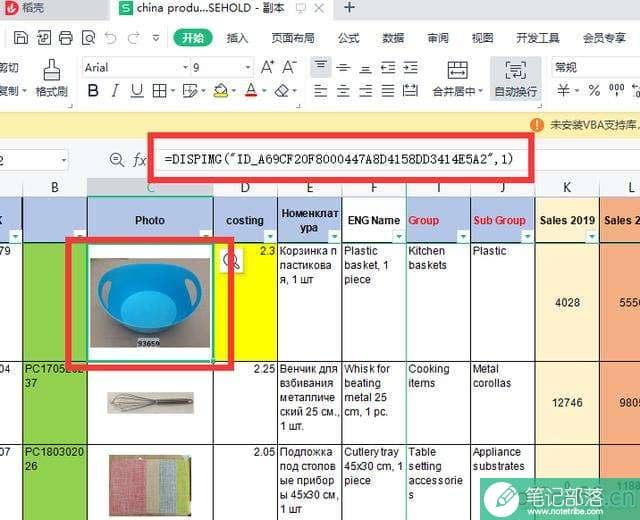Align text right
The image size is (640, 520).
[365, 91]
